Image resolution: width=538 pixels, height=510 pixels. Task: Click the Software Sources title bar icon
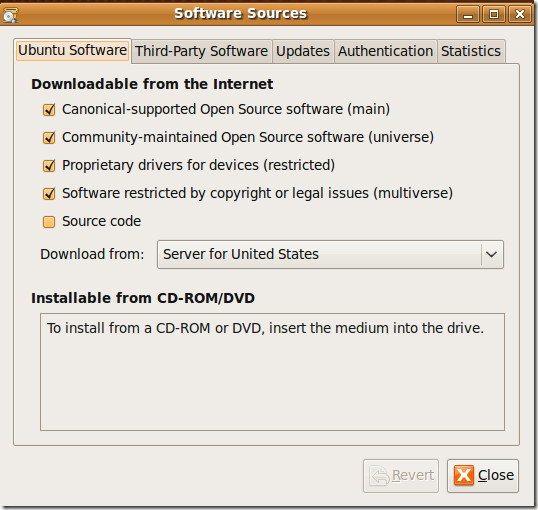click(10, 14)
